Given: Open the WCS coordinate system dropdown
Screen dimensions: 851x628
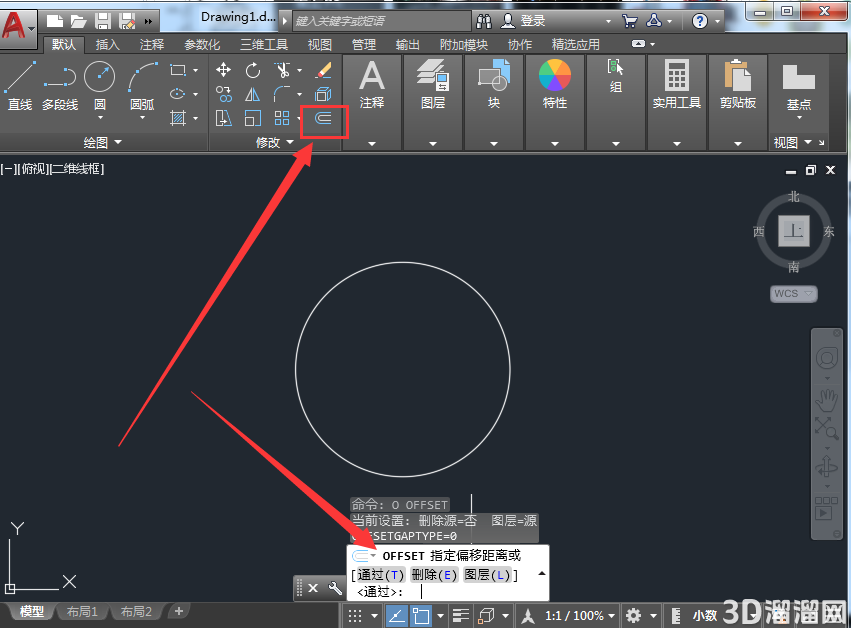Looking at the screenshot, I should coord(793,294).
